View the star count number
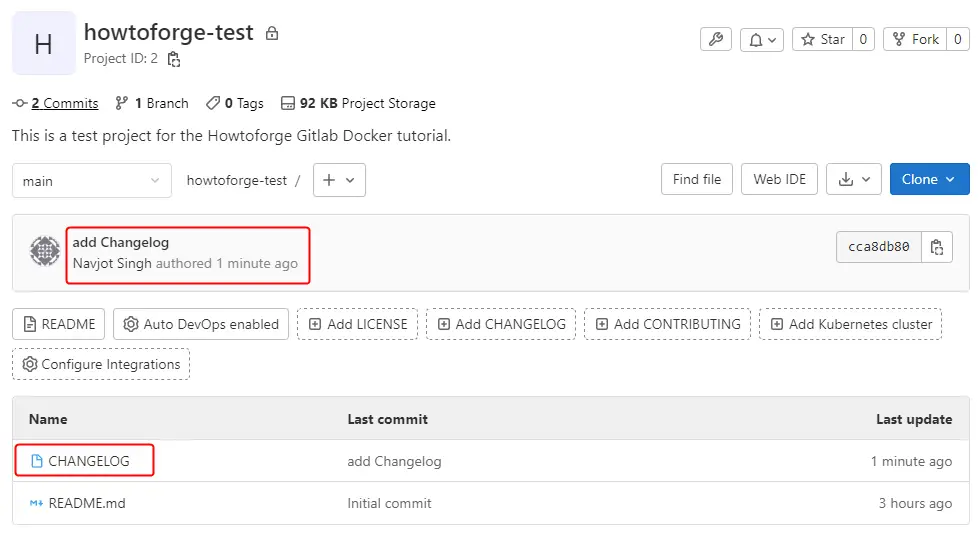The height and width of the screenshot is (539, 979). click(863, 39)
